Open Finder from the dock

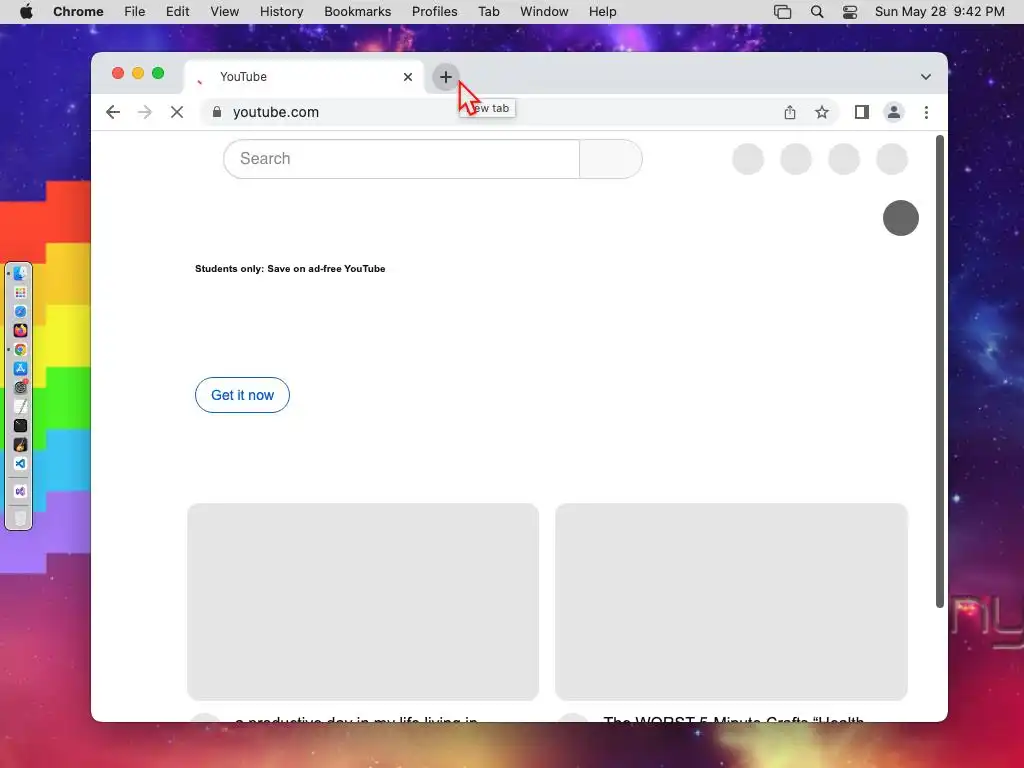click(x=20, y=274)
